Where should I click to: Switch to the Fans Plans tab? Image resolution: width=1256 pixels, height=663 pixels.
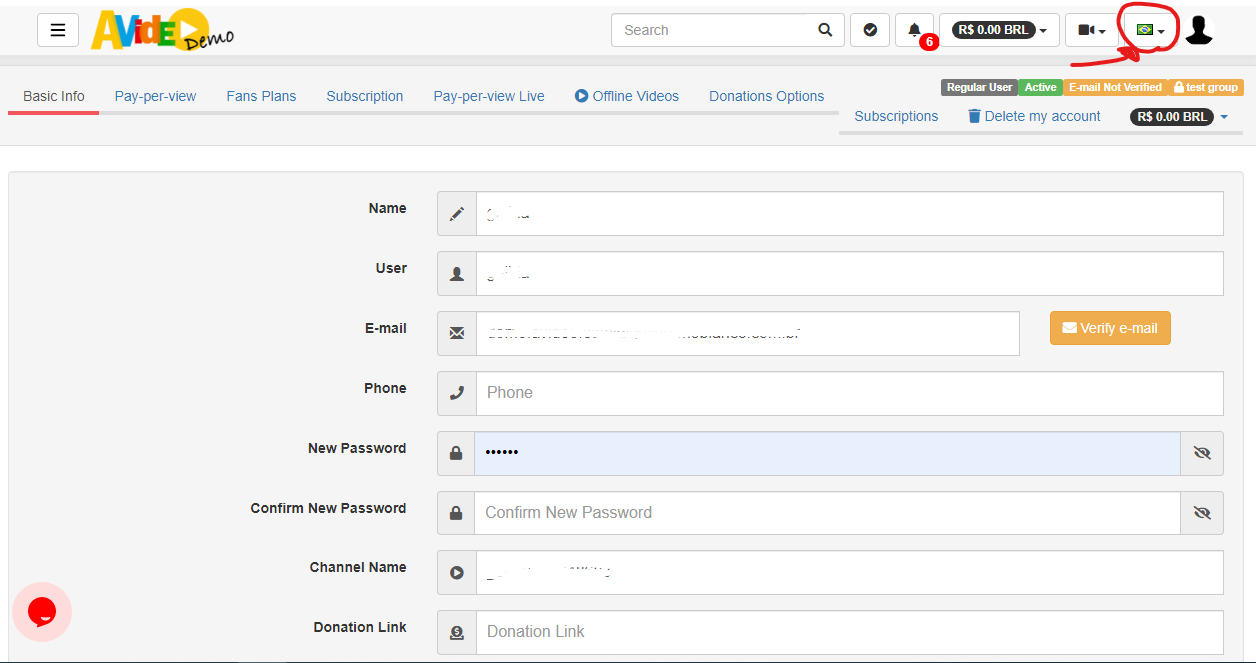pos(261,95)
